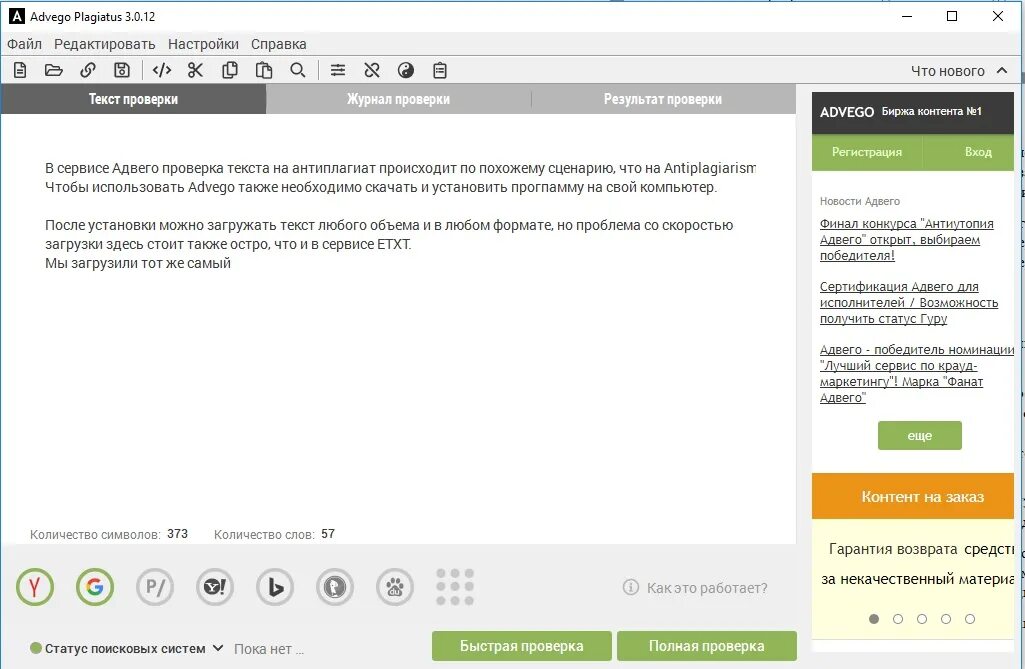Switch to Журнал проверки tab
Viewport: 1025px width, 669px height.
click(399, 99)
